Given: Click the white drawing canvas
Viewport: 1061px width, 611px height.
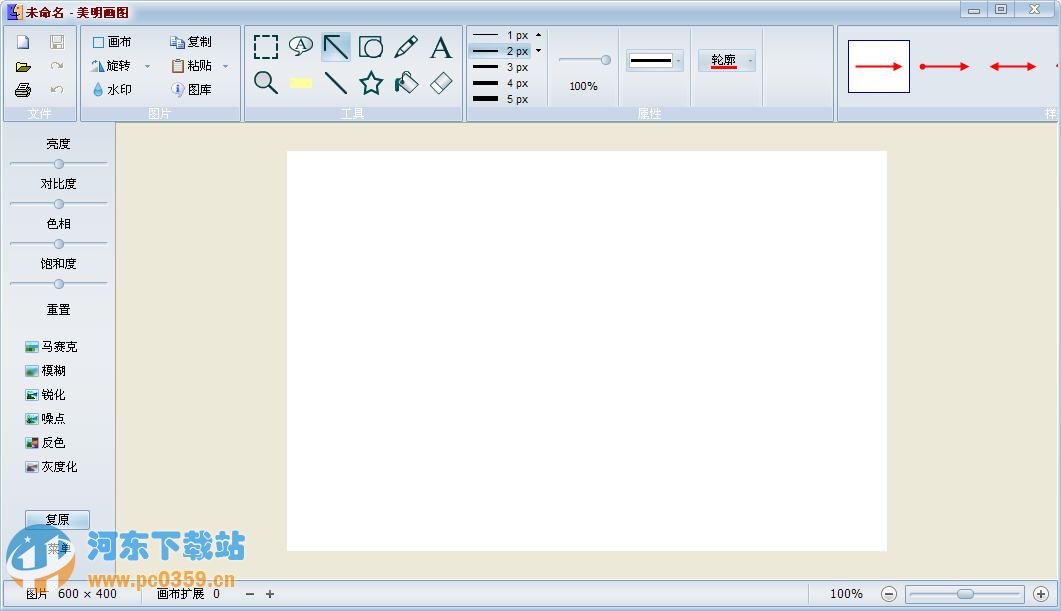Looking at the screenshot, I should tap(587, 350).
